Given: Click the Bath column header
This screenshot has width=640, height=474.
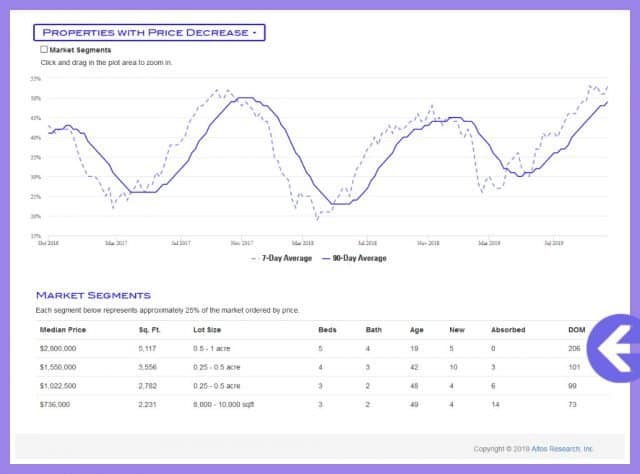Looking at the screenshot, I should pyautogui.click(x=374, y=329).
